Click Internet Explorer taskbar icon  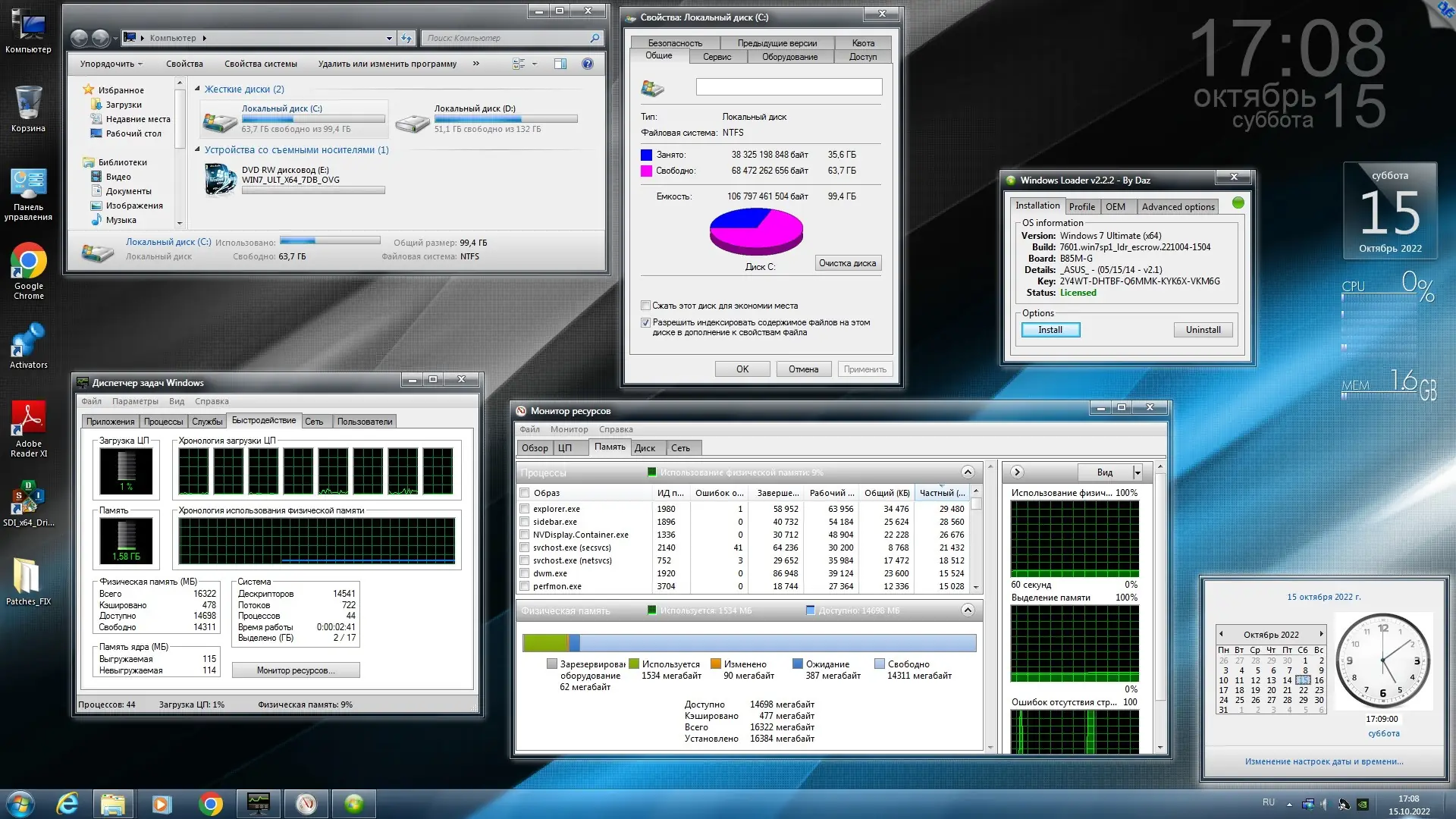point(67,804)
